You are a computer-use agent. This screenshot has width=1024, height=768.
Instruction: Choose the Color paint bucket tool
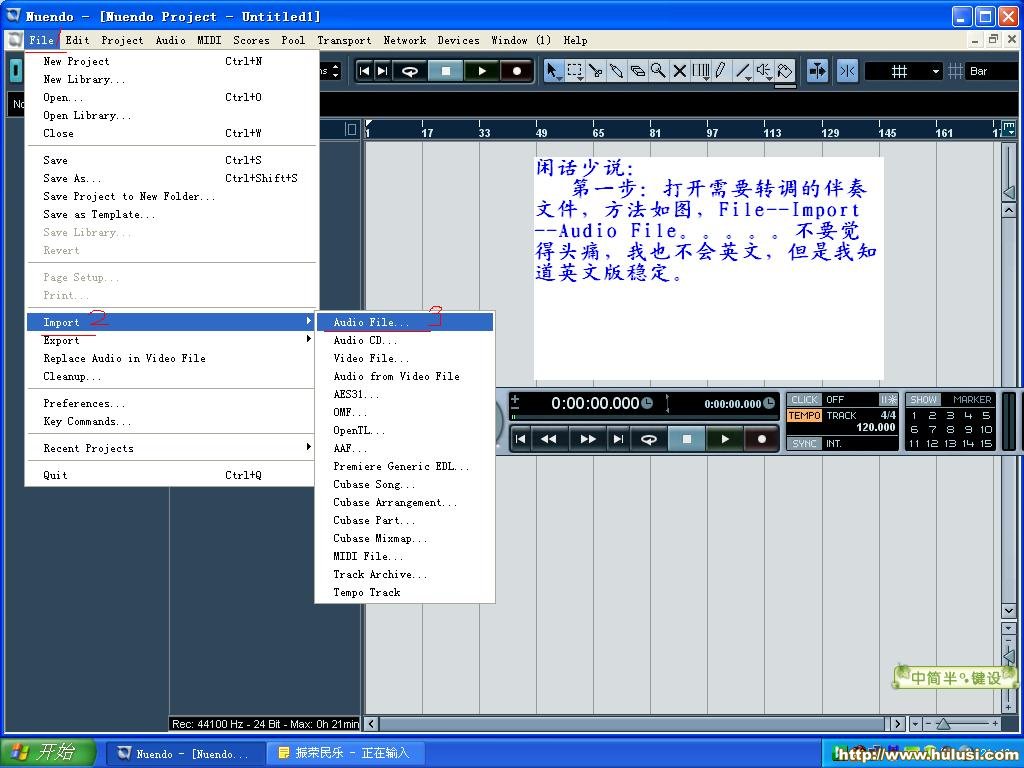click(785, 71)
